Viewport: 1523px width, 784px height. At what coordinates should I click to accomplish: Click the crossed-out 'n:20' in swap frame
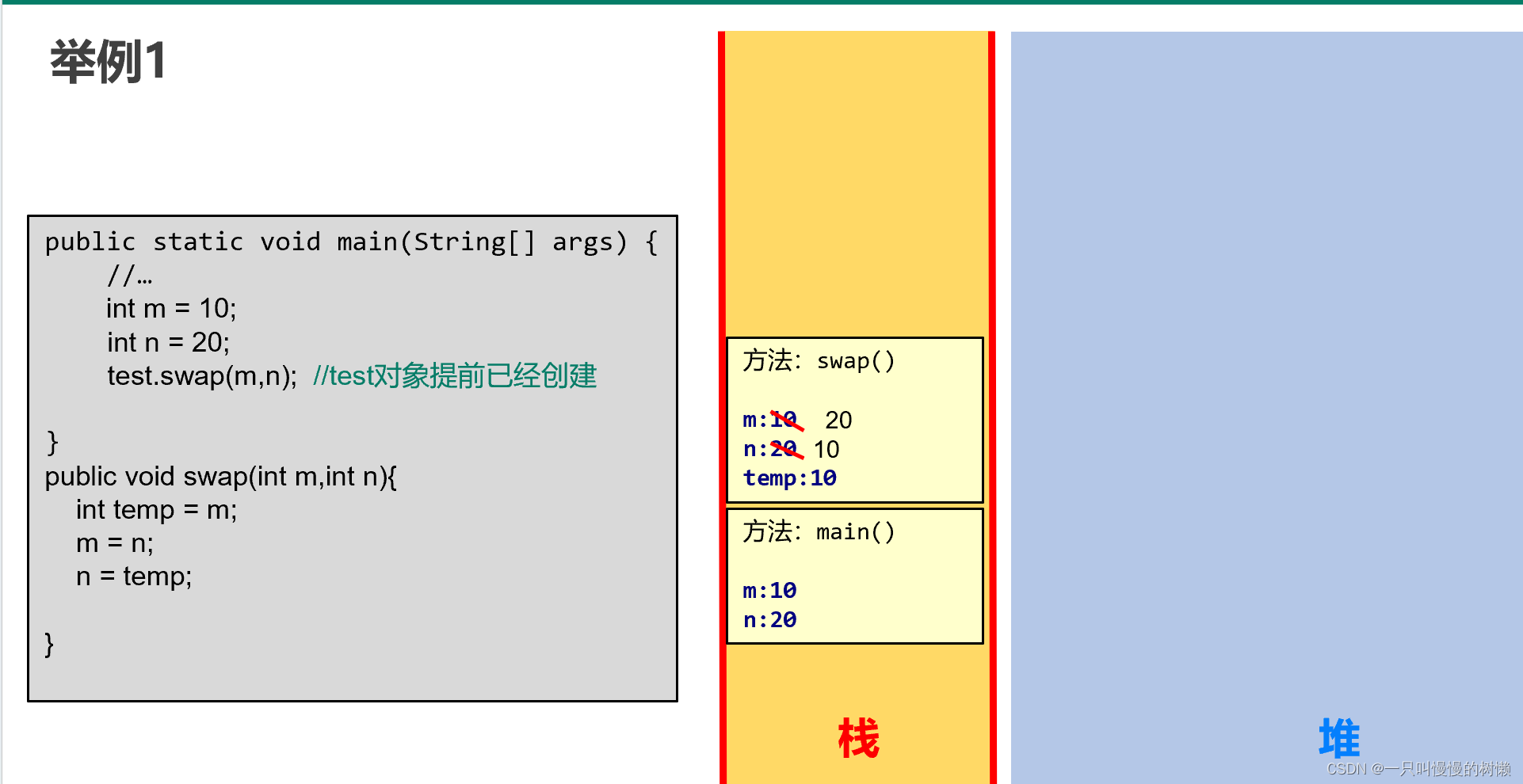[773, 449]
